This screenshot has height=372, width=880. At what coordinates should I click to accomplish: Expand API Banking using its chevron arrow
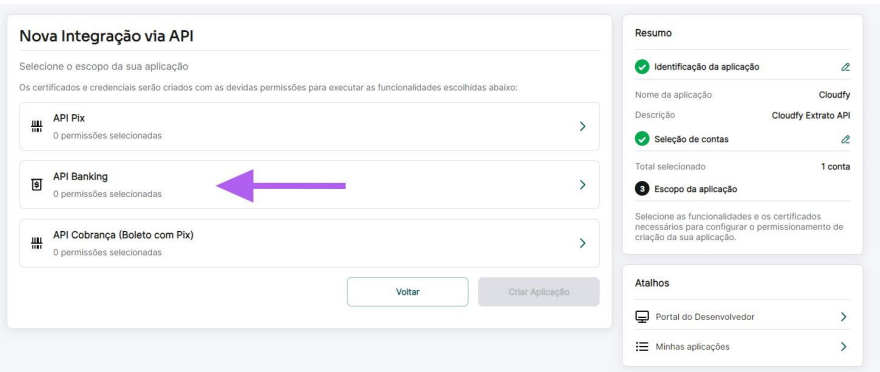[x=583, y=185]
